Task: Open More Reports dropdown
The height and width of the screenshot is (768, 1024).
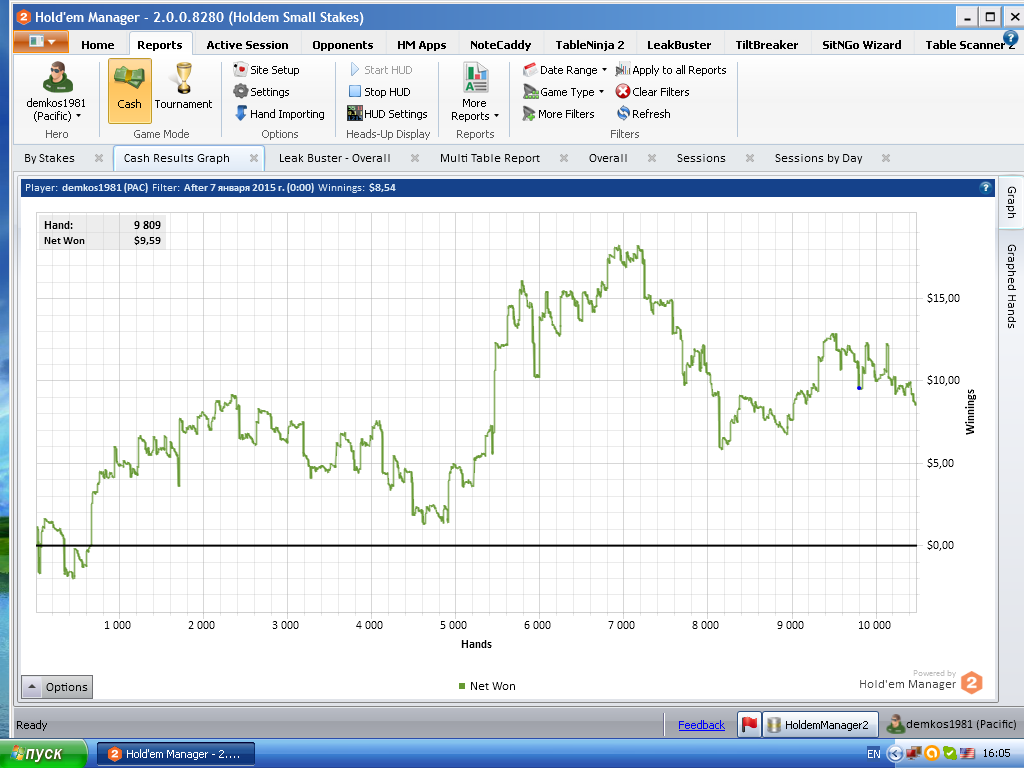Action: point(475,92)
